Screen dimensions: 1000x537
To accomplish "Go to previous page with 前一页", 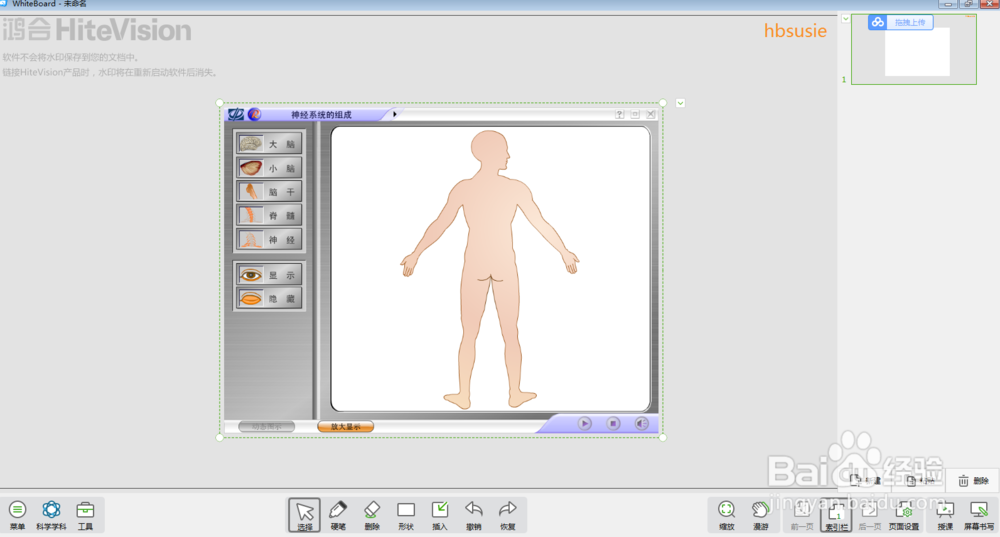I will coord(802,515).
